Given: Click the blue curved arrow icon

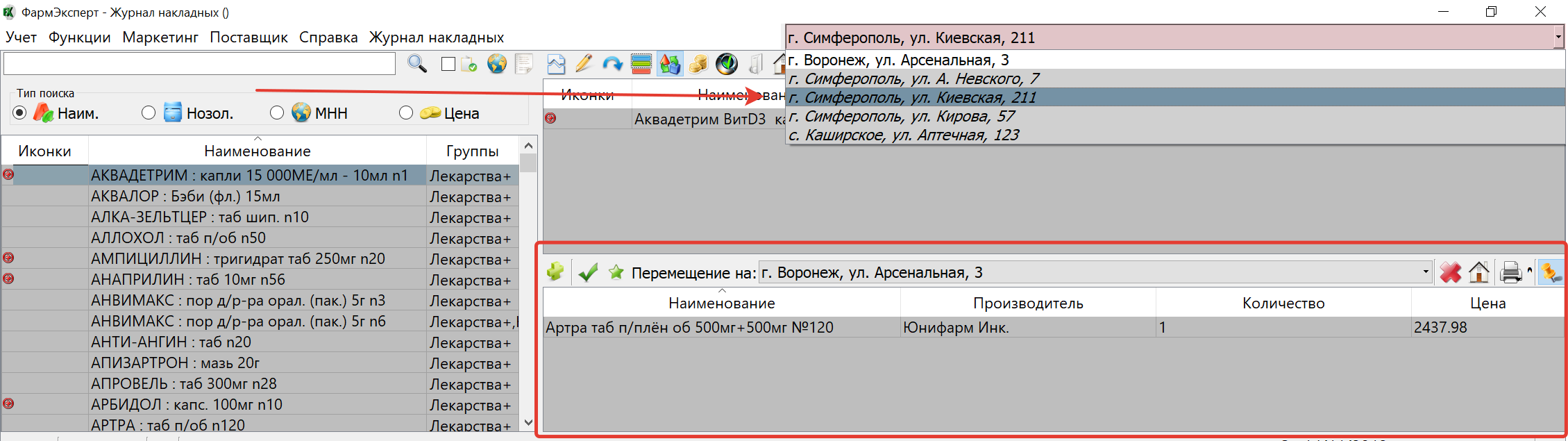Looking at the screenshot, I should tap(612, 64).
